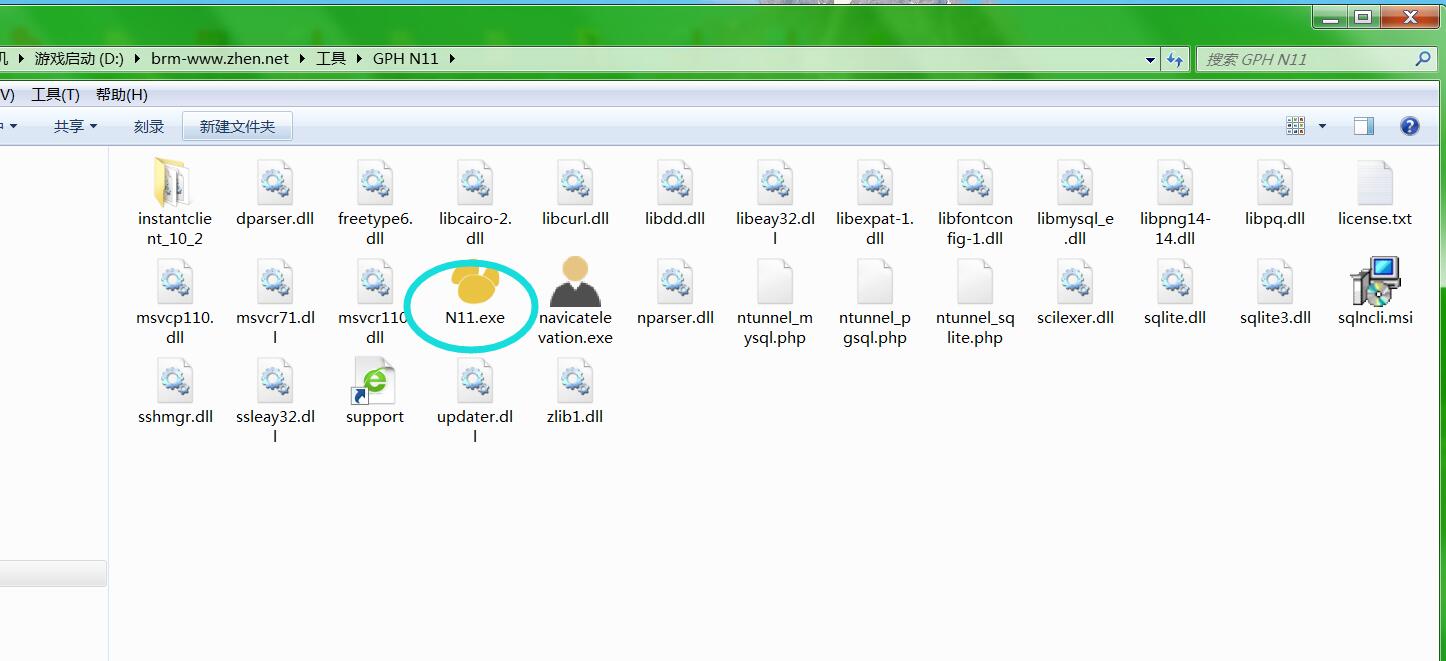Click the 刻录 button
Screen dimensions: 1446x661
148,126
